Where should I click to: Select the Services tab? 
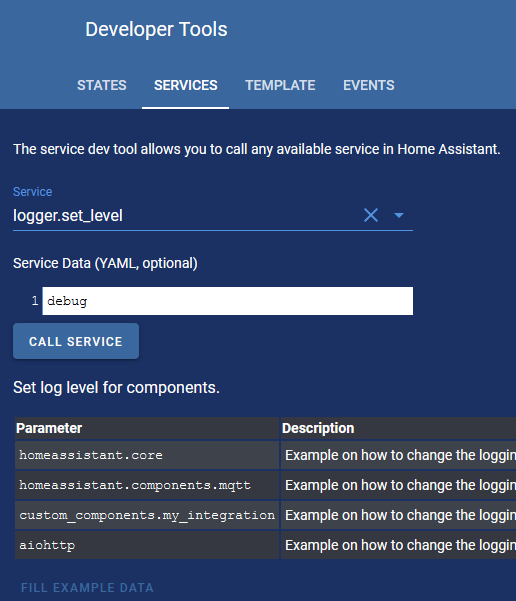tap(186, 85)
